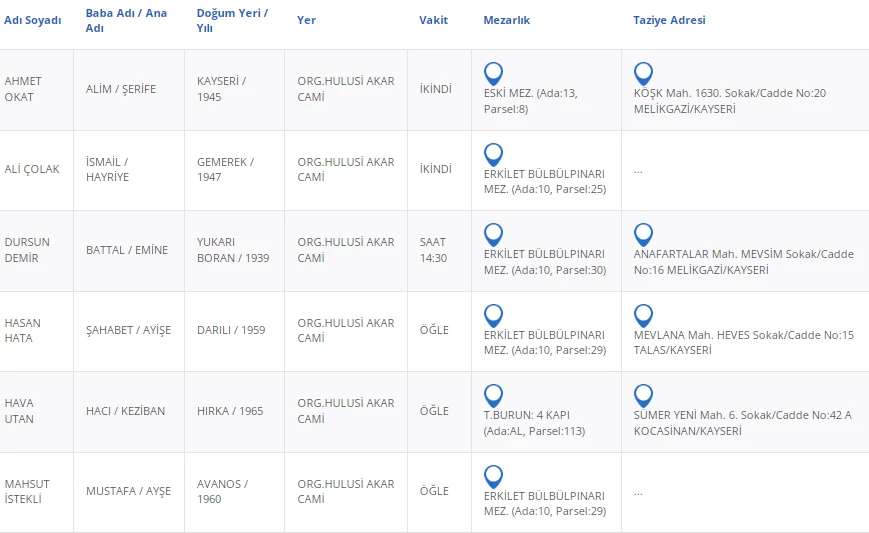Click the Doğum Yeri / Yılı header
The width and height of the screenshot is (869, 533).
231,20
